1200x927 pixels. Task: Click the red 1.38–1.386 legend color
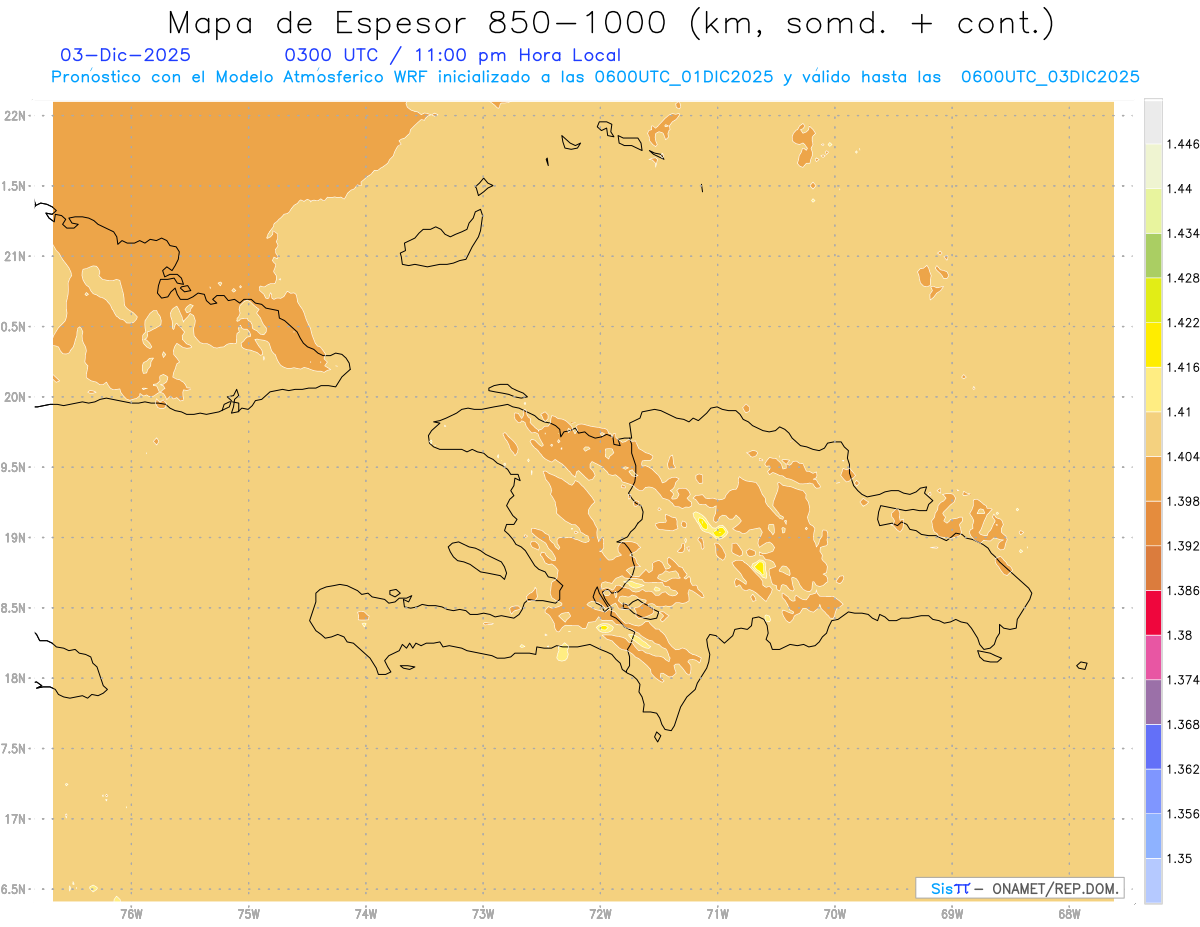(1153, 612)
